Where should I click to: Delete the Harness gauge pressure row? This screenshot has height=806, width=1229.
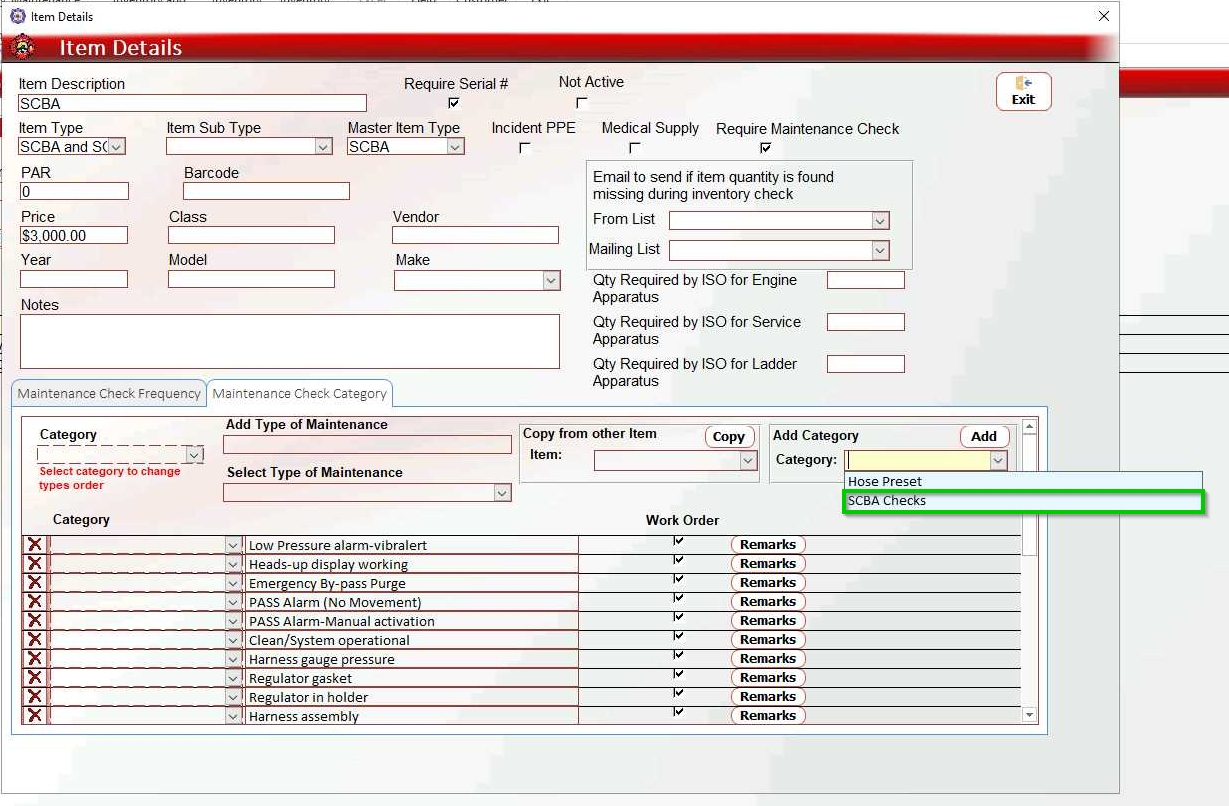pyautogui.click(x=35, y=659)
